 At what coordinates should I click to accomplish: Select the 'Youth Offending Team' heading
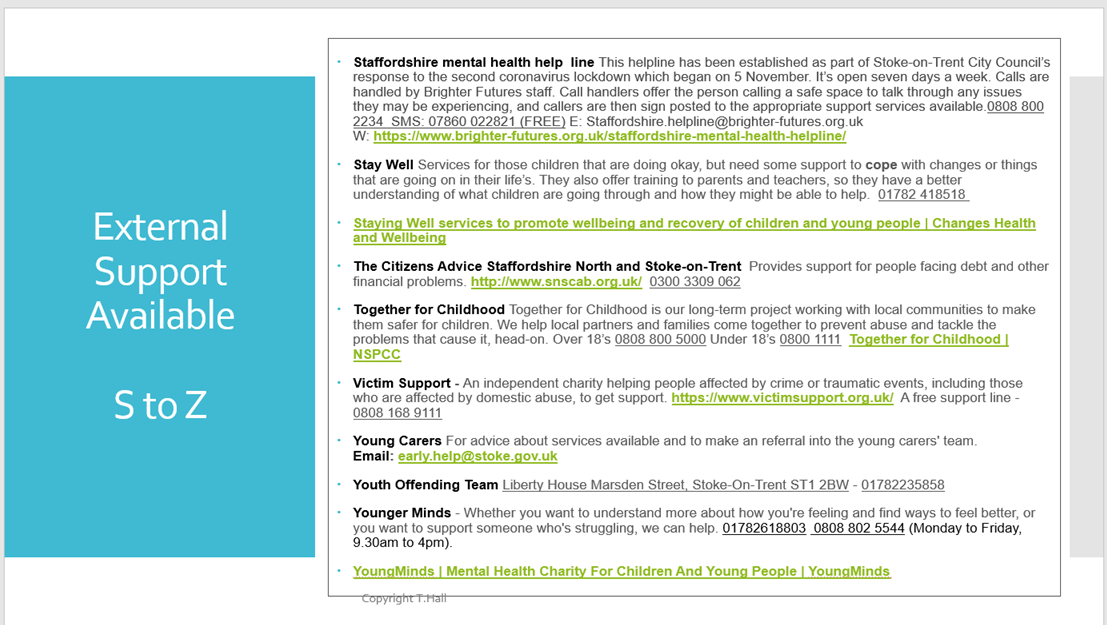425,485
